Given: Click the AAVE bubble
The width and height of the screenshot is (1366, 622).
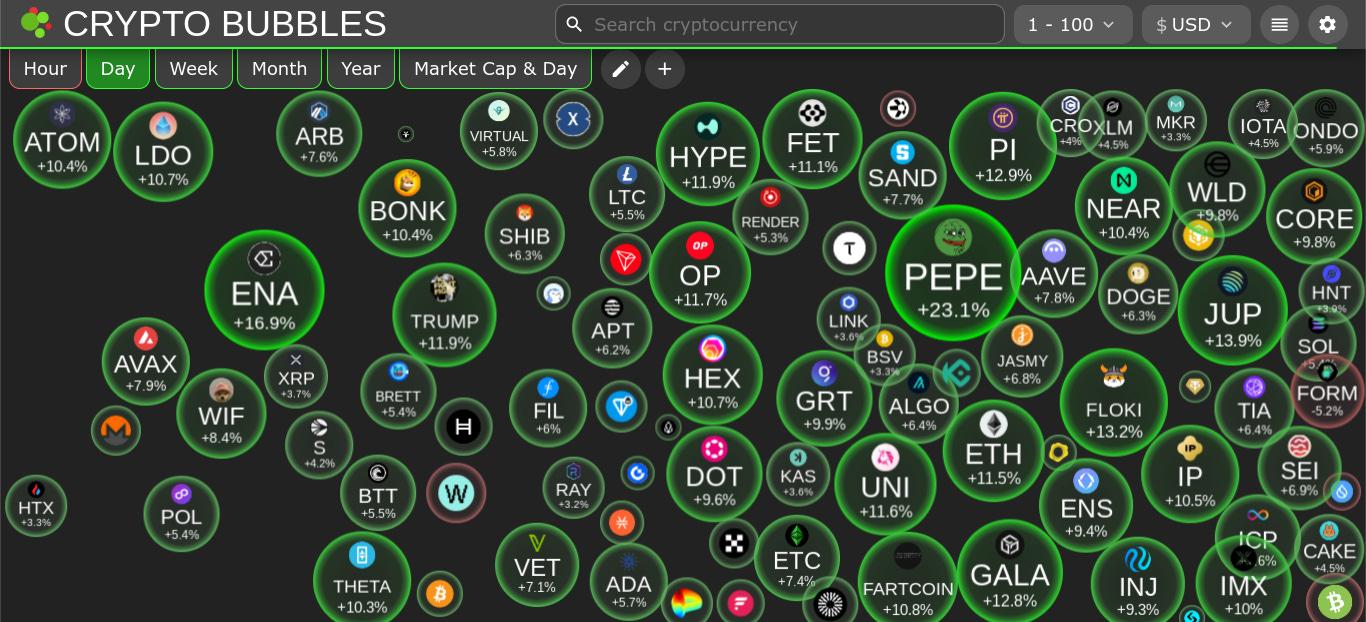Looking at the screenshot, I should (x=1054, y=273).
